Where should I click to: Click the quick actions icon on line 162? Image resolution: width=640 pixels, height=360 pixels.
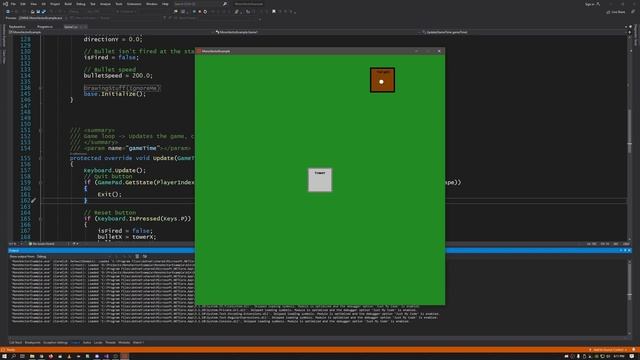click(x=33, y=200)
